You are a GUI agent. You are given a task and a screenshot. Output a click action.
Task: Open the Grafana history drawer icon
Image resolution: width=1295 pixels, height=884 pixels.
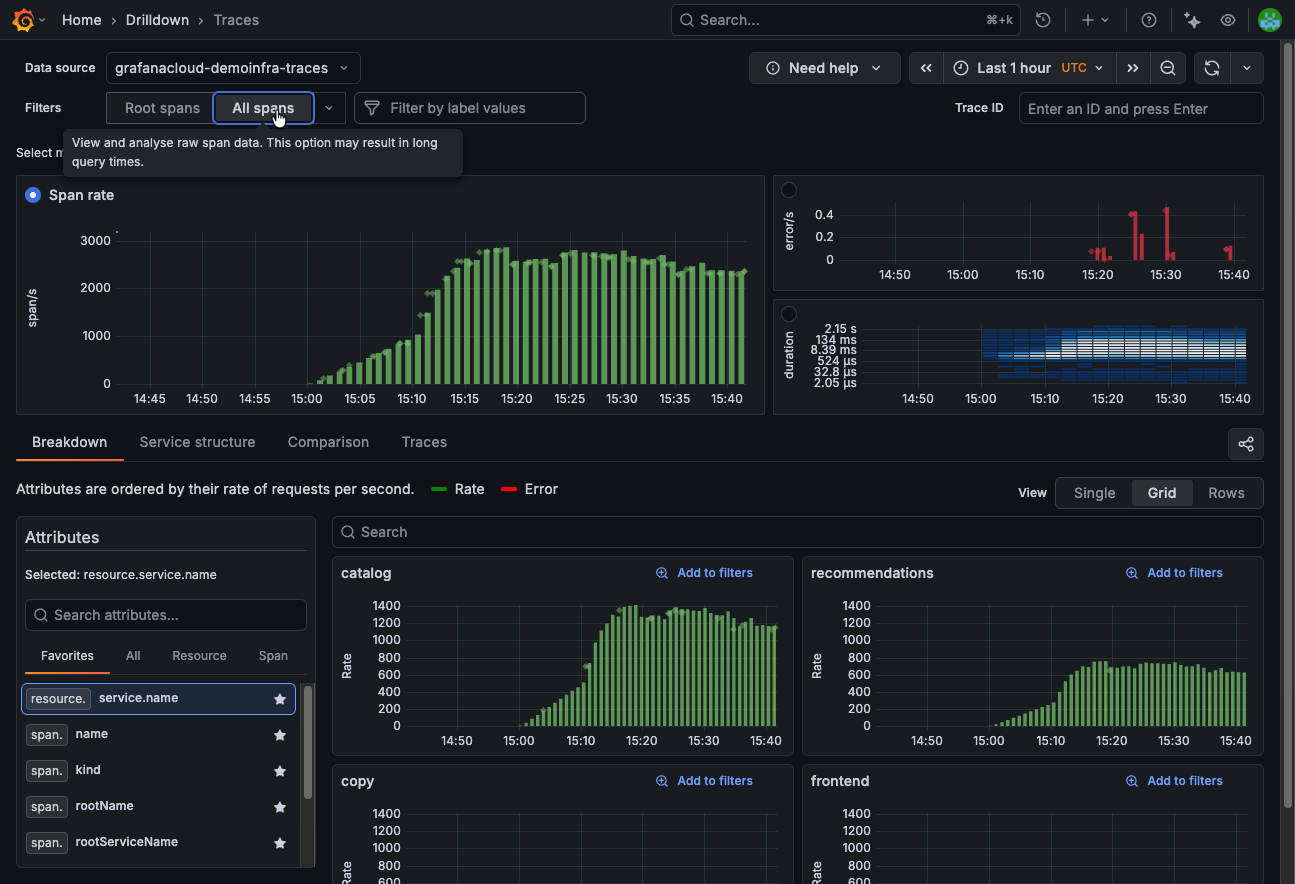click(x=1043, y=19)
